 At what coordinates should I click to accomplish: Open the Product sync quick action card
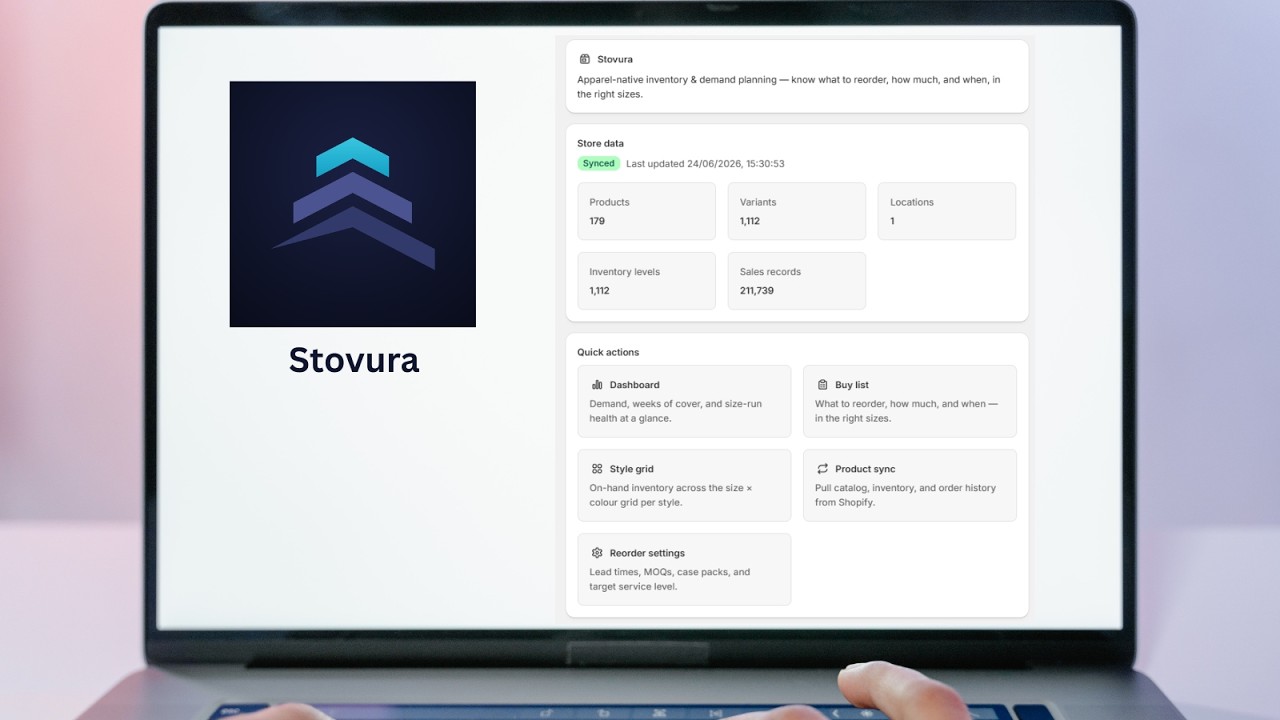coord(910,485)
